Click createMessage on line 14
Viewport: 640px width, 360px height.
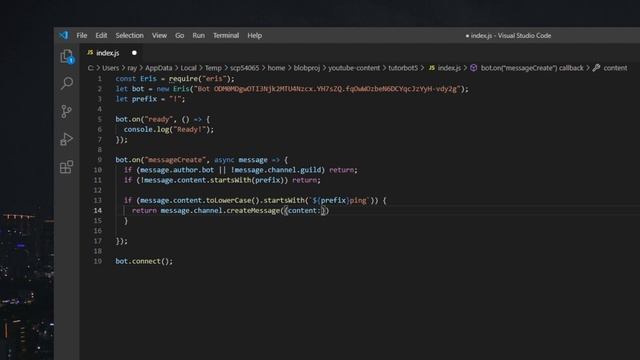pyautogui.click(x=253, y=211)
